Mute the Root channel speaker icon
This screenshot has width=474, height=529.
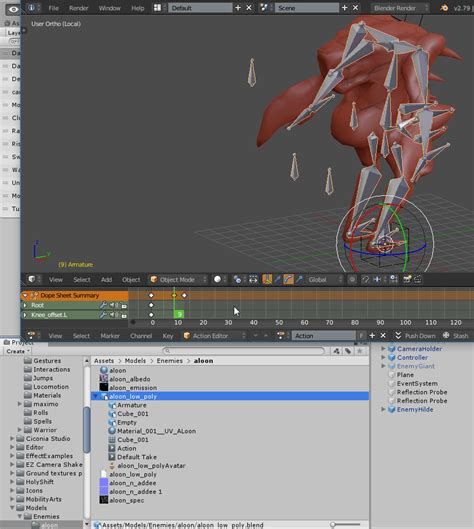click(113, 305)
